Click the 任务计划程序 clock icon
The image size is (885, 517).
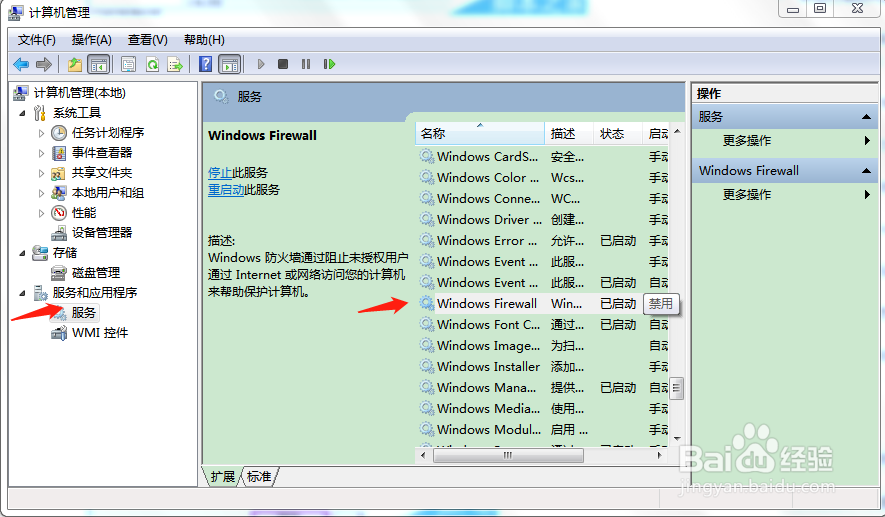[x=59, y=133]
